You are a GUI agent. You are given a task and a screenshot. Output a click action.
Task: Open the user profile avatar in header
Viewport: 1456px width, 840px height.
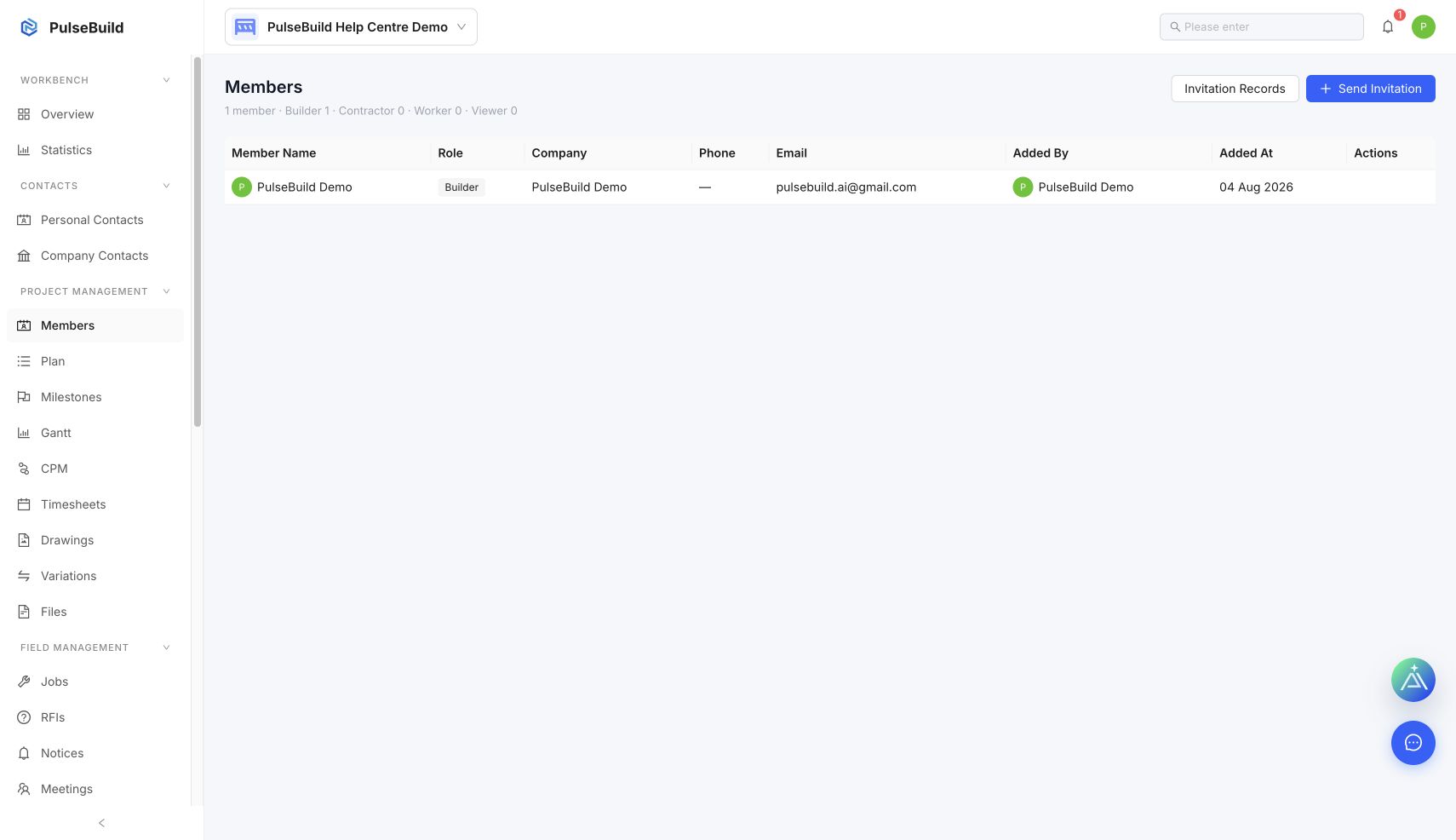(x=1424, y=26)
